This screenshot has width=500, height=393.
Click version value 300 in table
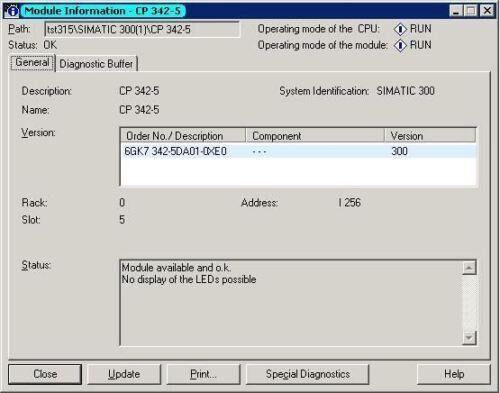pyautogui.click(x=399, y=151)
